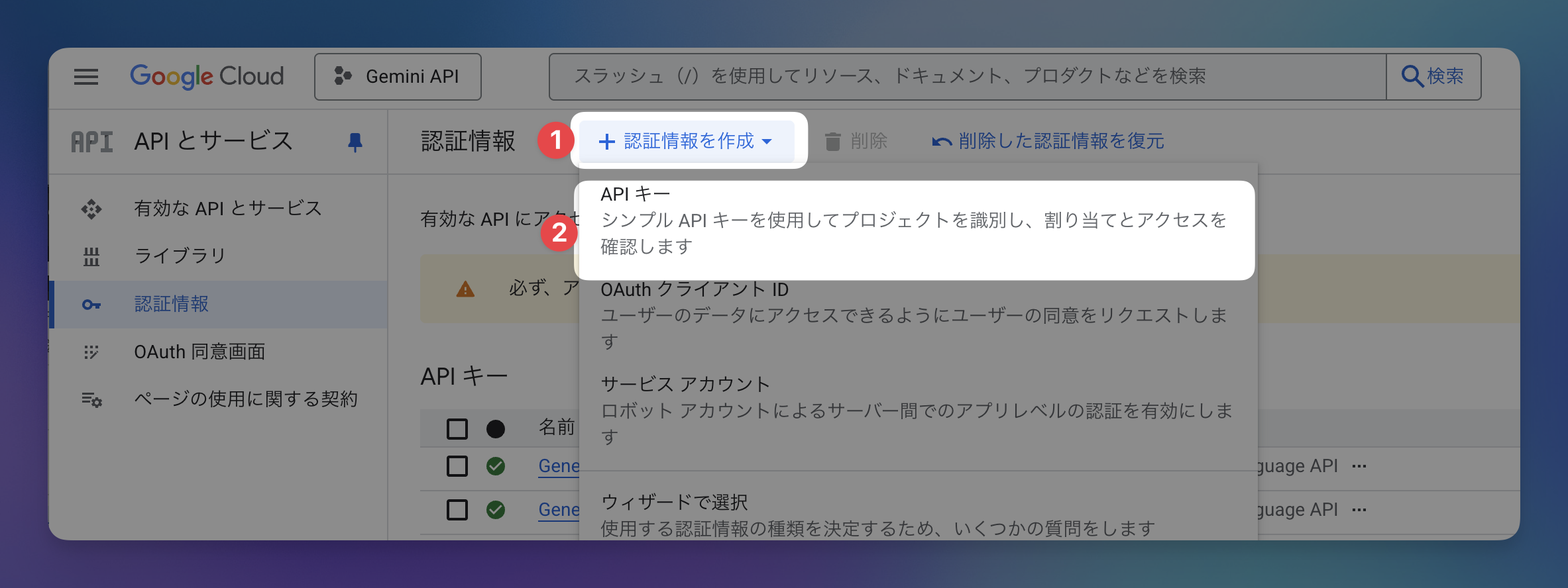1568x588 pixels.
Task: Select API キー from the dropdown menu
Action: (x=913, y=220)
